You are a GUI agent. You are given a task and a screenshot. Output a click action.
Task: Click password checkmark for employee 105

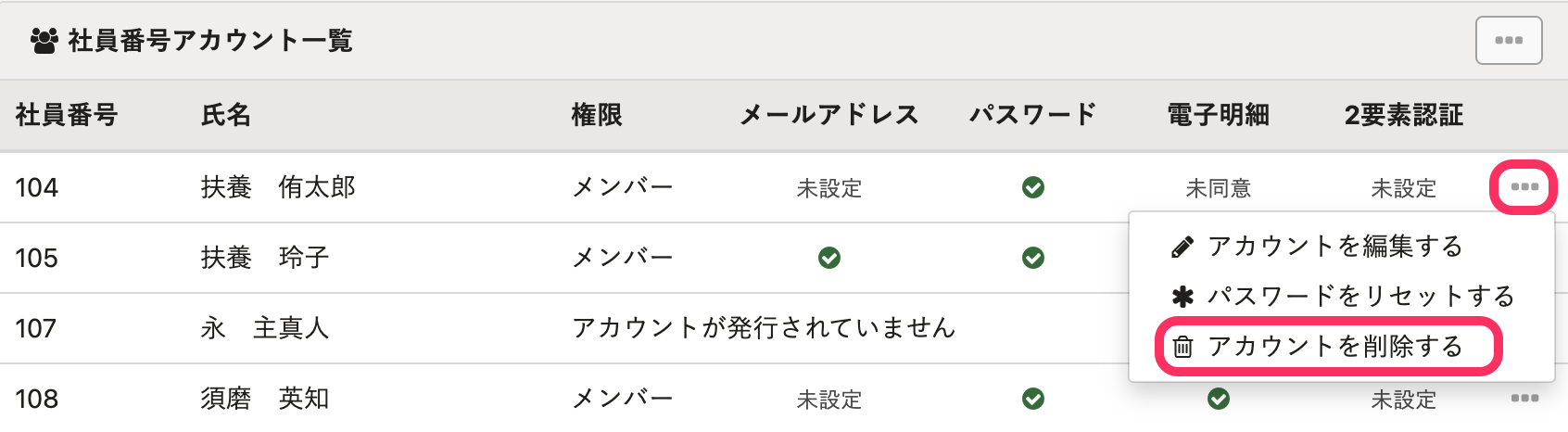pyautogui.click(x=1033, y=258)
